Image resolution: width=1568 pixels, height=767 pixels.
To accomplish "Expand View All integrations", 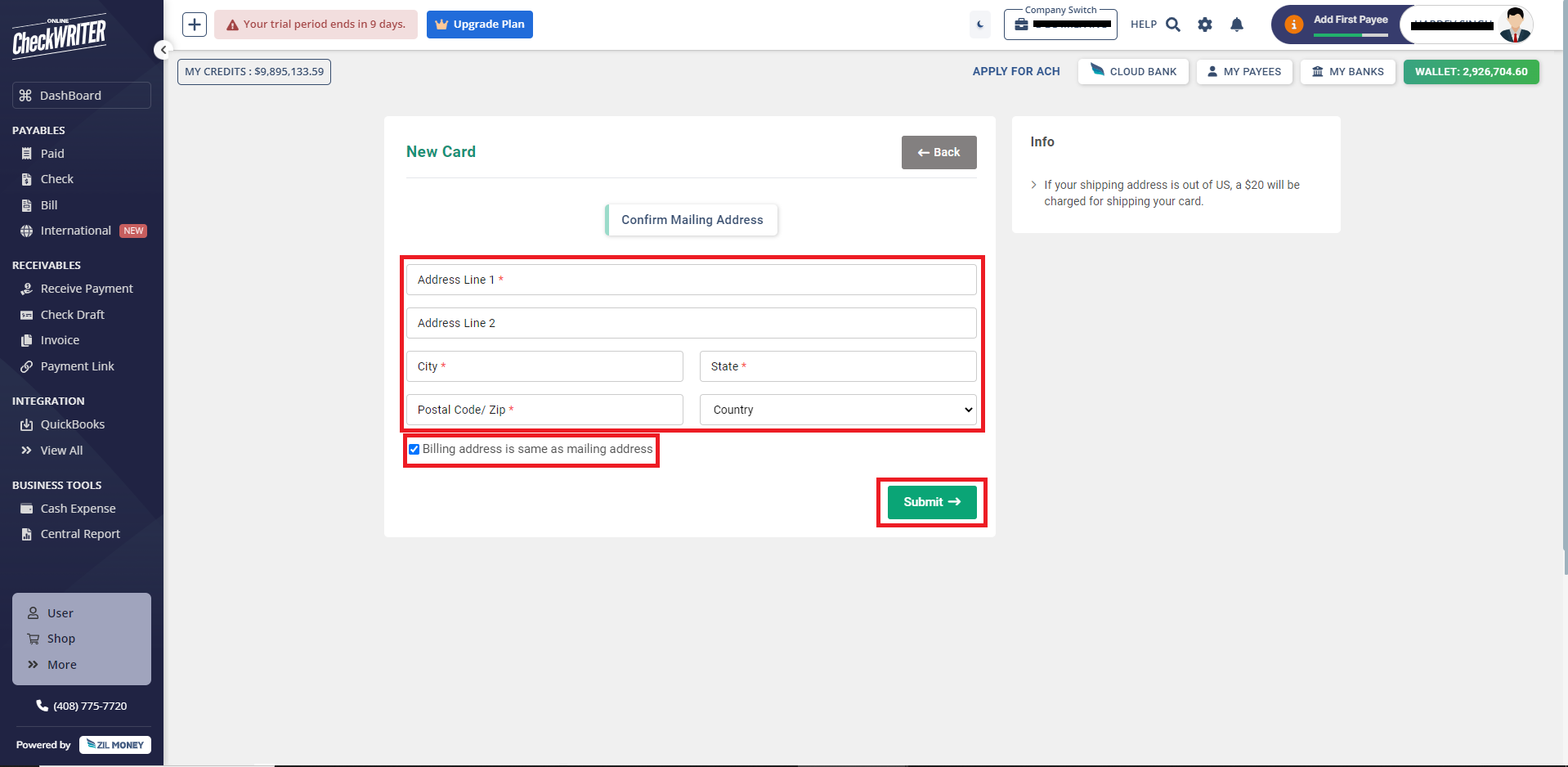I will click(61, 451).
